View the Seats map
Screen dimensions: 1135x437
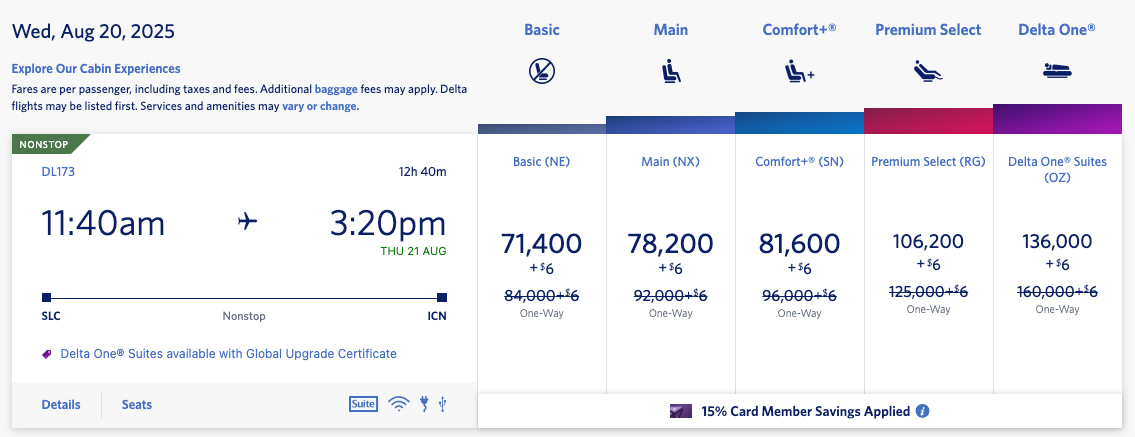137,404
